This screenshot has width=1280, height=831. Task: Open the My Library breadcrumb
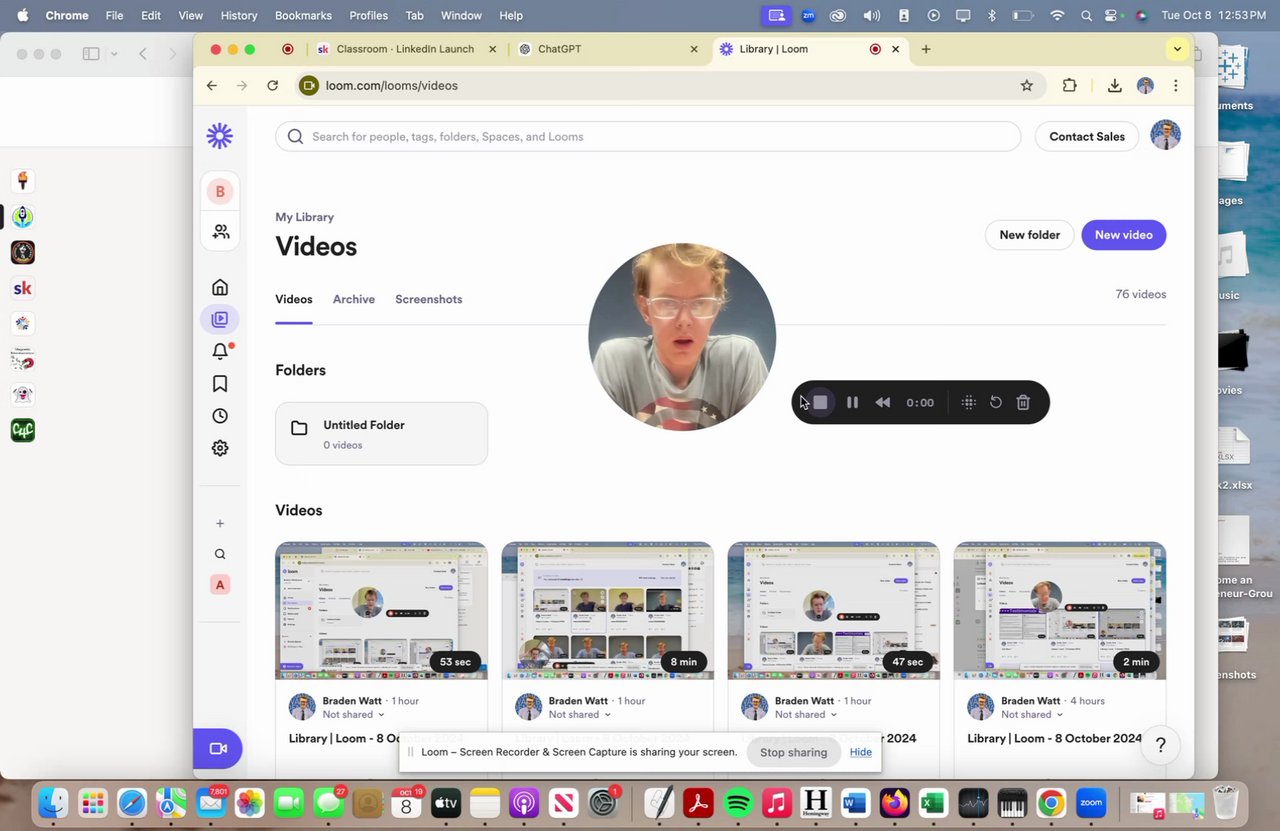305,217
